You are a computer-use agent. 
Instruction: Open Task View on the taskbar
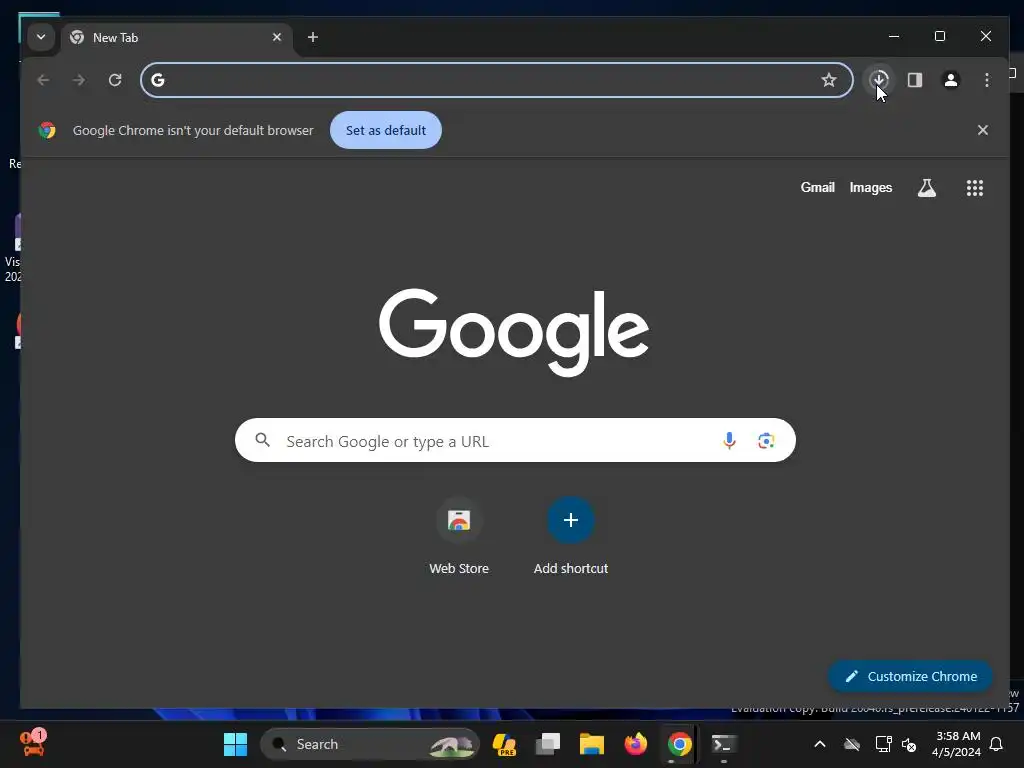tap(547, 744)
